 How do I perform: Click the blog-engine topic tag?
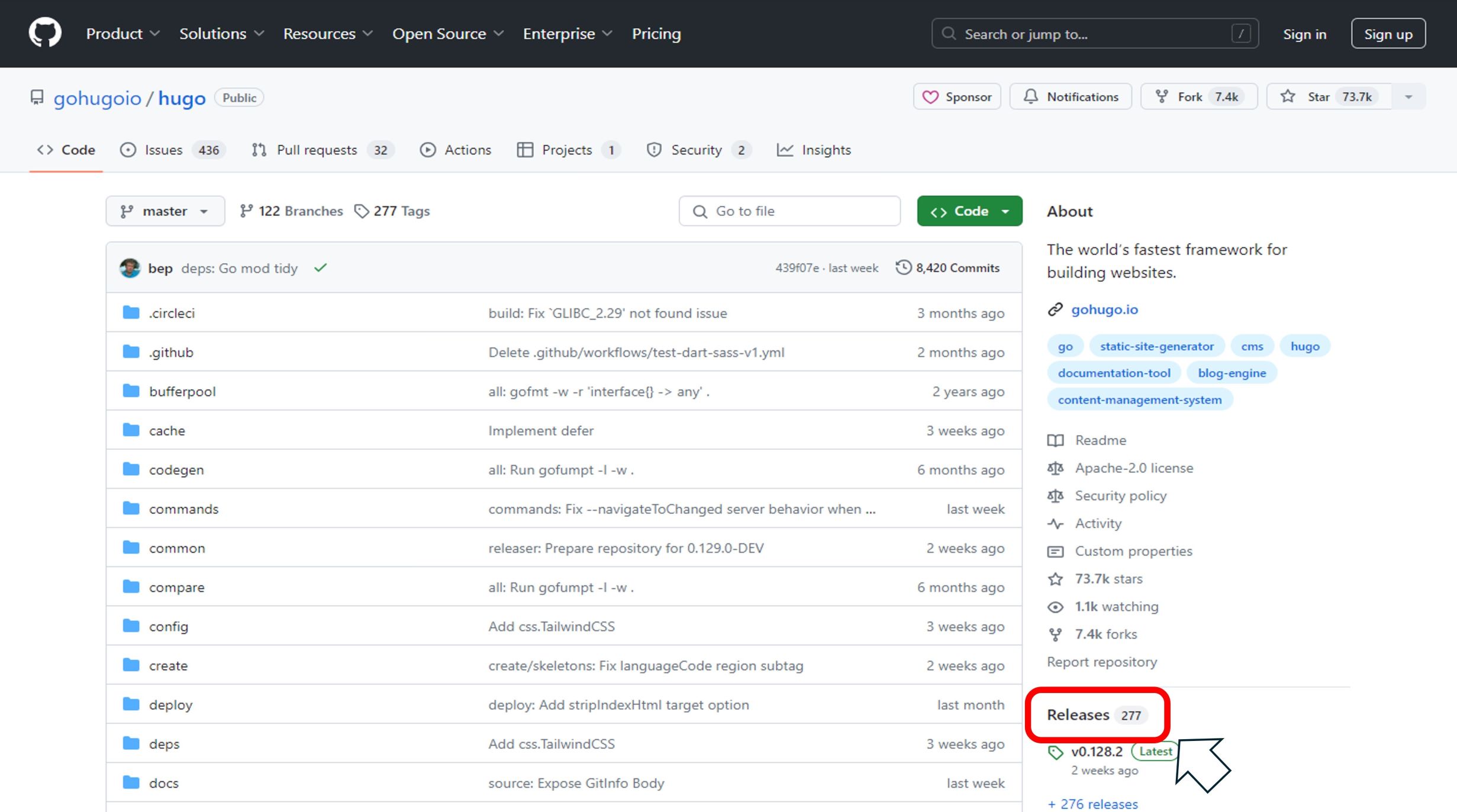pyautogui.click(x=1232, y=373)
